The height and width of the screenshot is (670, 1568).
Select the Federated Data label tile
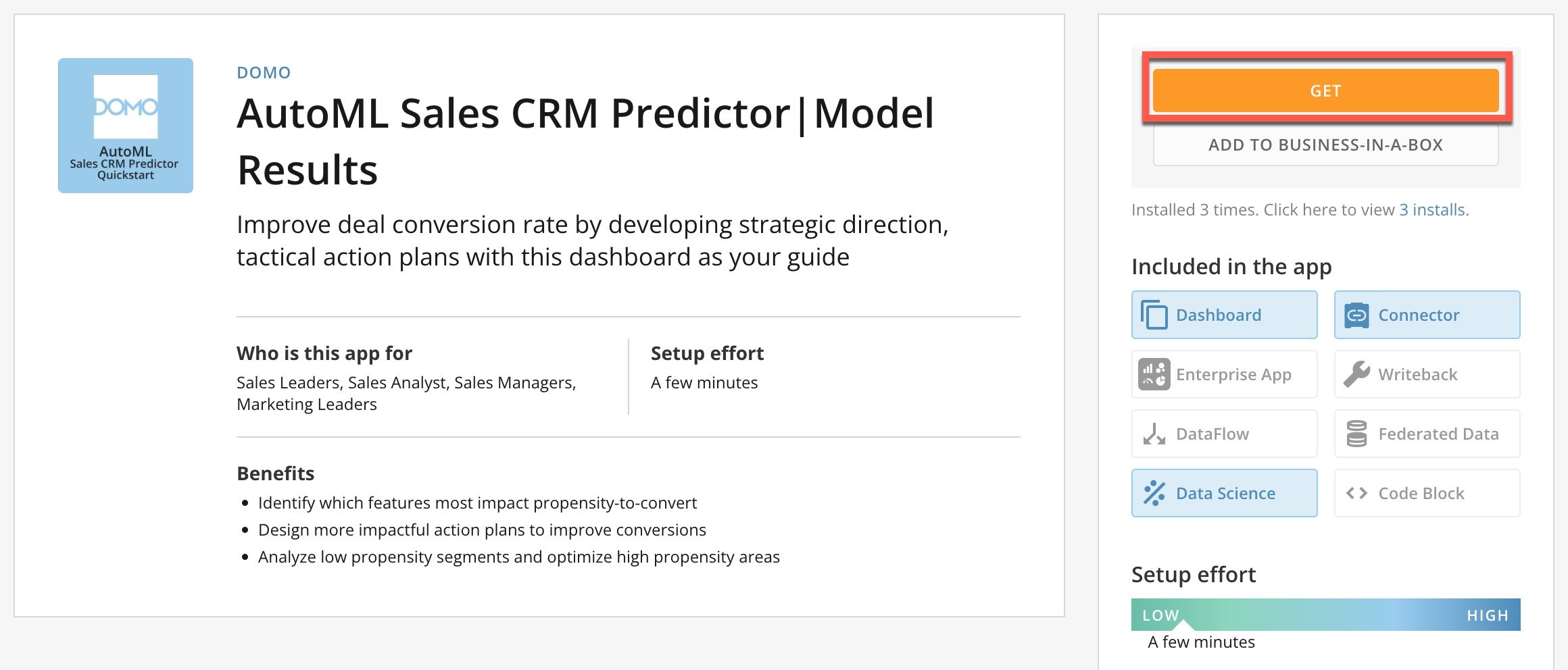pyautogui.click(x=1427, y=434)
